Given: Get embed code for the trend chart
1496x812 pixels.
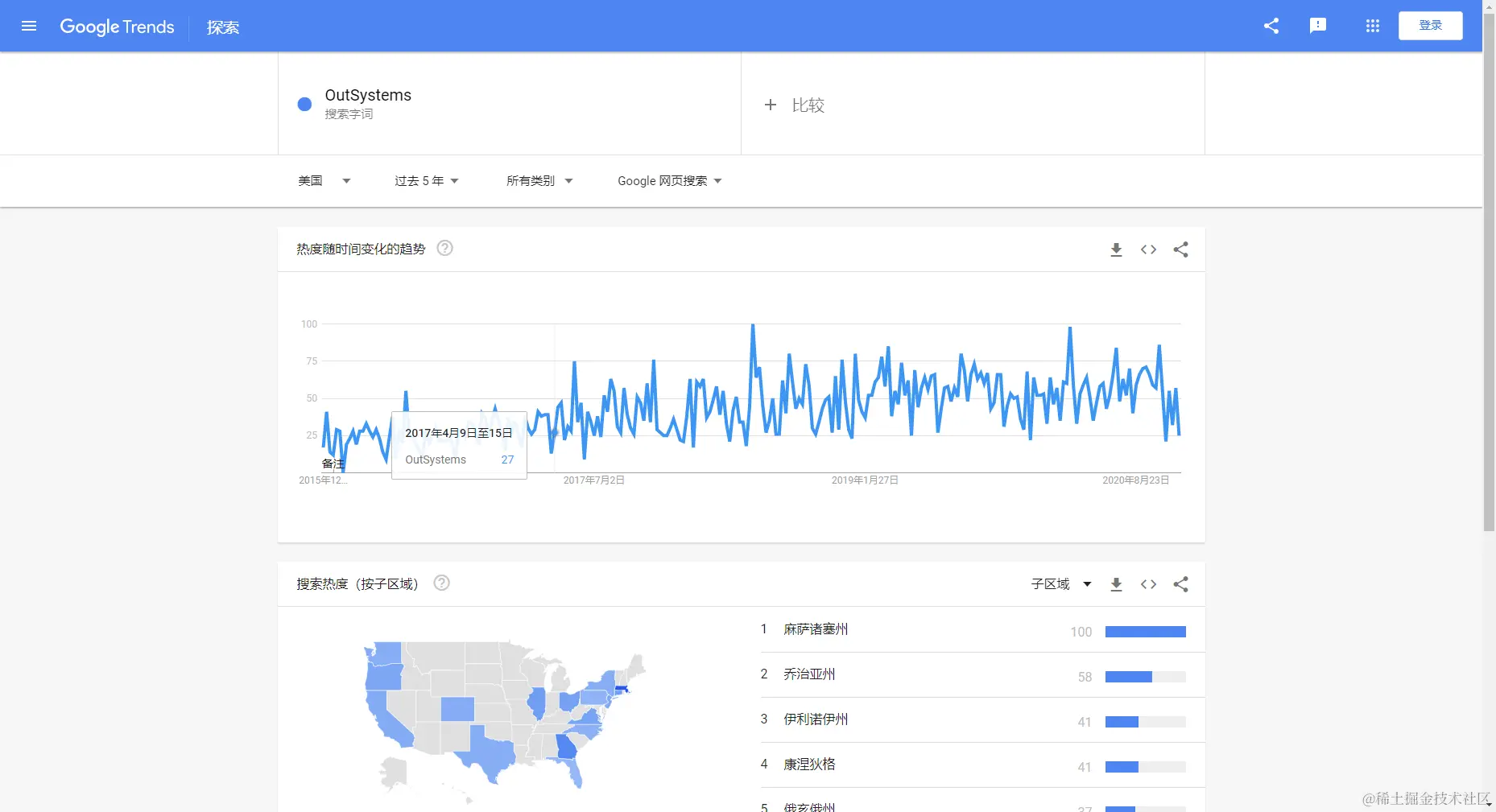Looking at the screenshot, I should 1148,249.
